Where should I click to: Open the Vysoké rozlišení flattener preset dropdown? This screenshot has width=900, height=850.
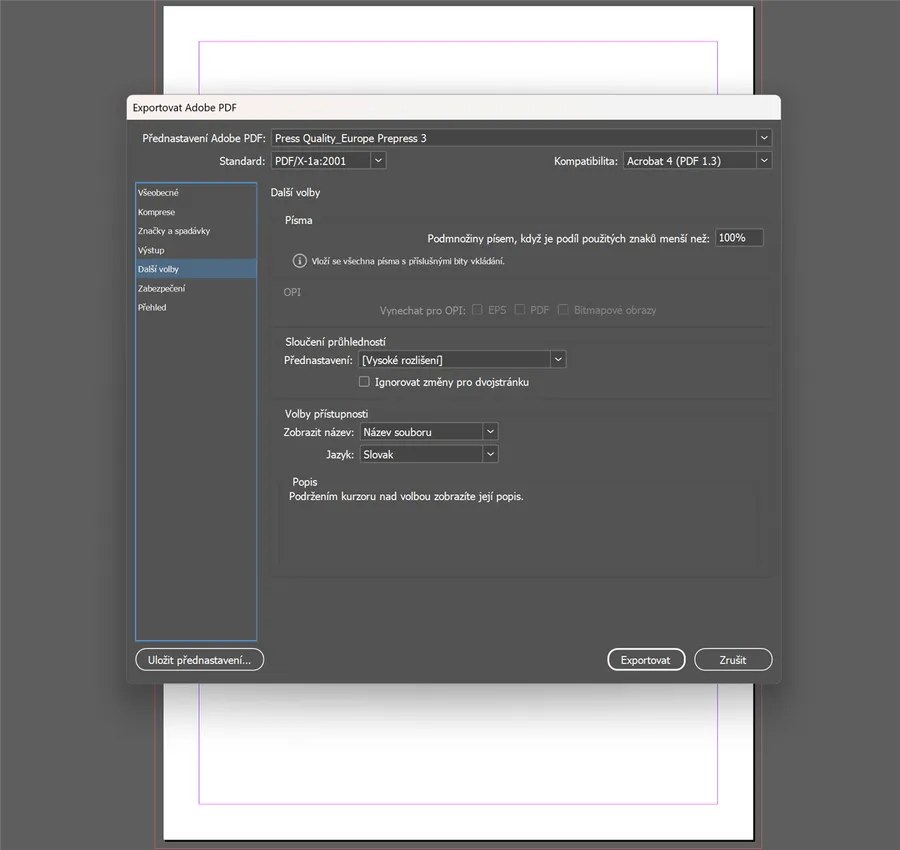[462, 360]
